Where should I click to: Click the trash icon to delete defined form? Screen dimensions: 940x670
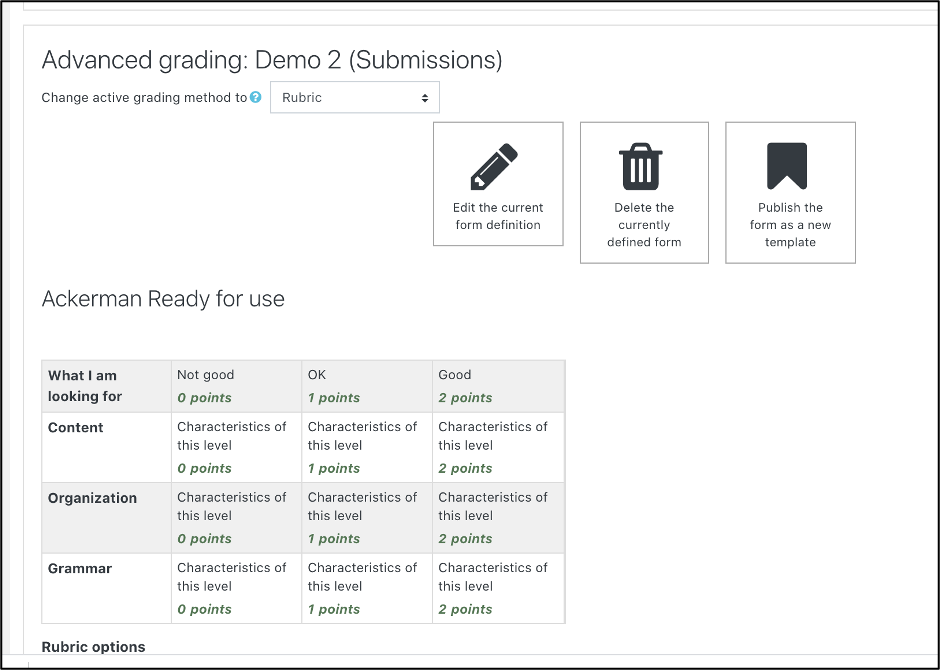coord(644,166)
